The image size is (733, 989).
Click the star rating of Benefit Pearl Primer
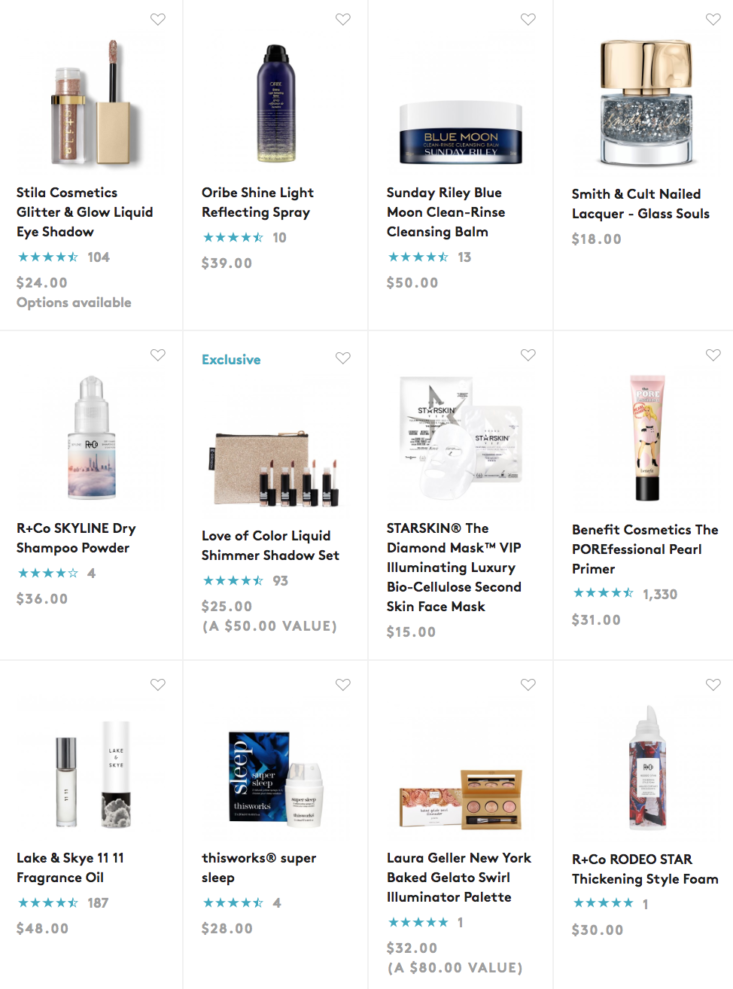[602, 593]
